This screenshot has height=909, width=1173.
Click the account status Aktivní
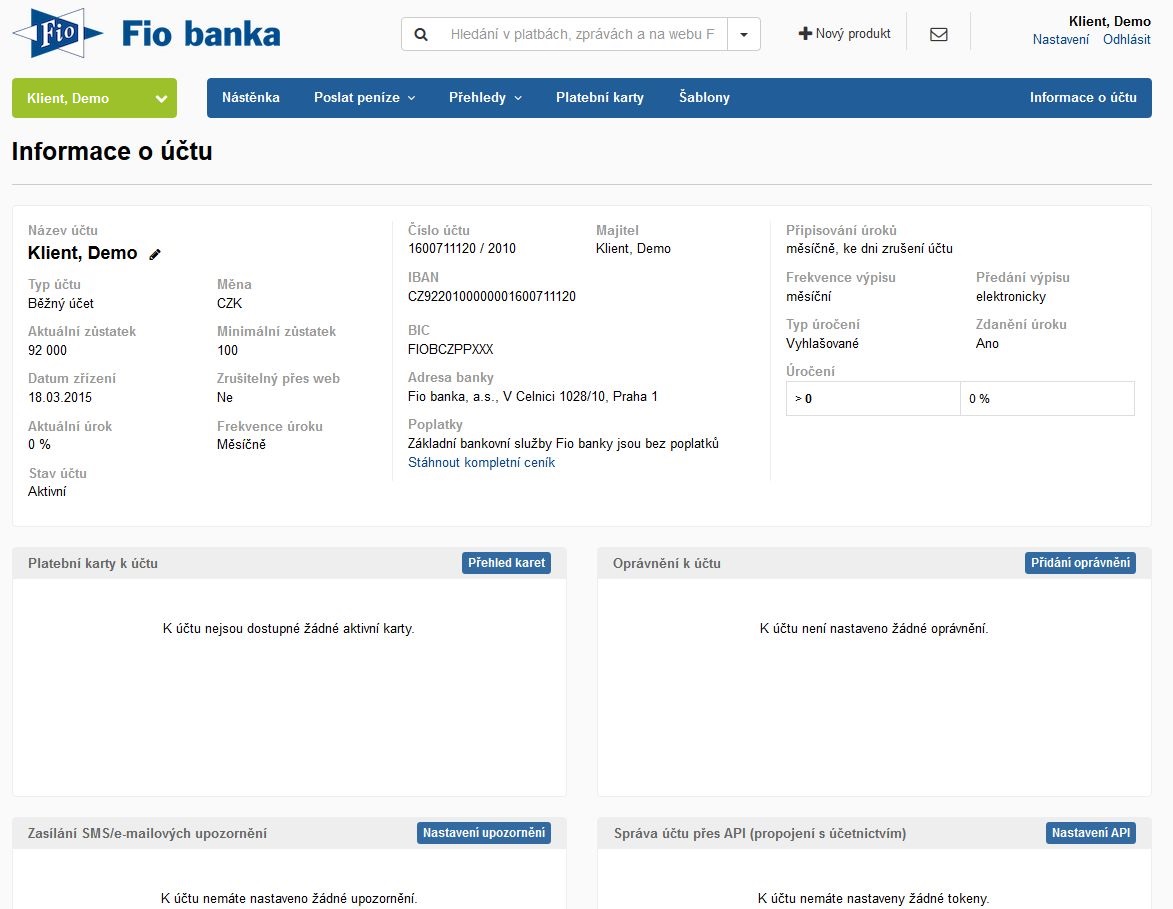(x=47, y=492)
